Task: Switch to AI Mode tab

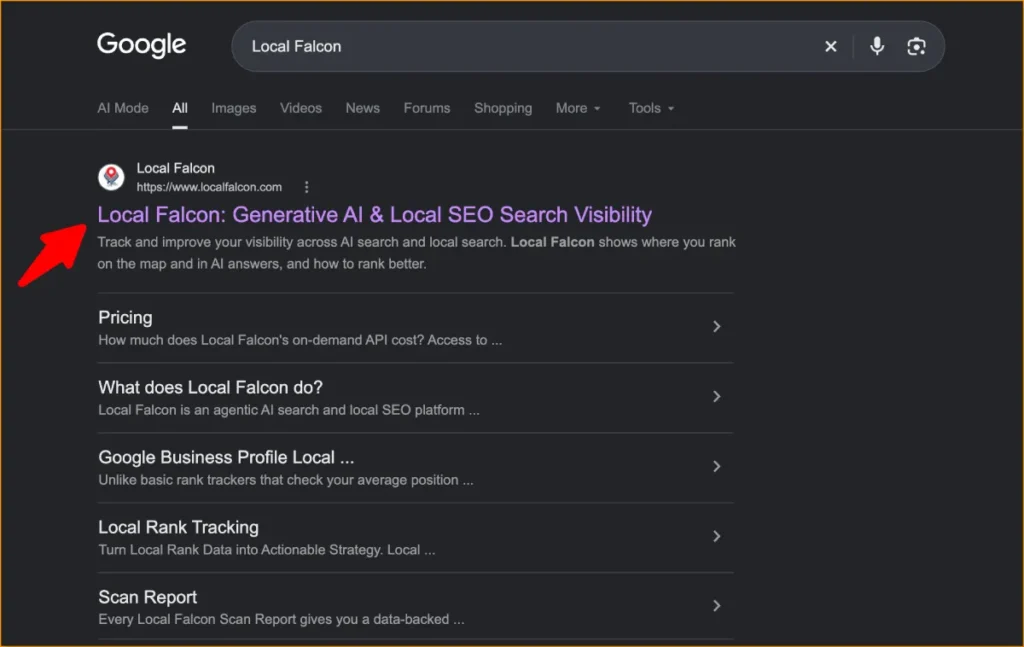Action: [x=123, y=108]
